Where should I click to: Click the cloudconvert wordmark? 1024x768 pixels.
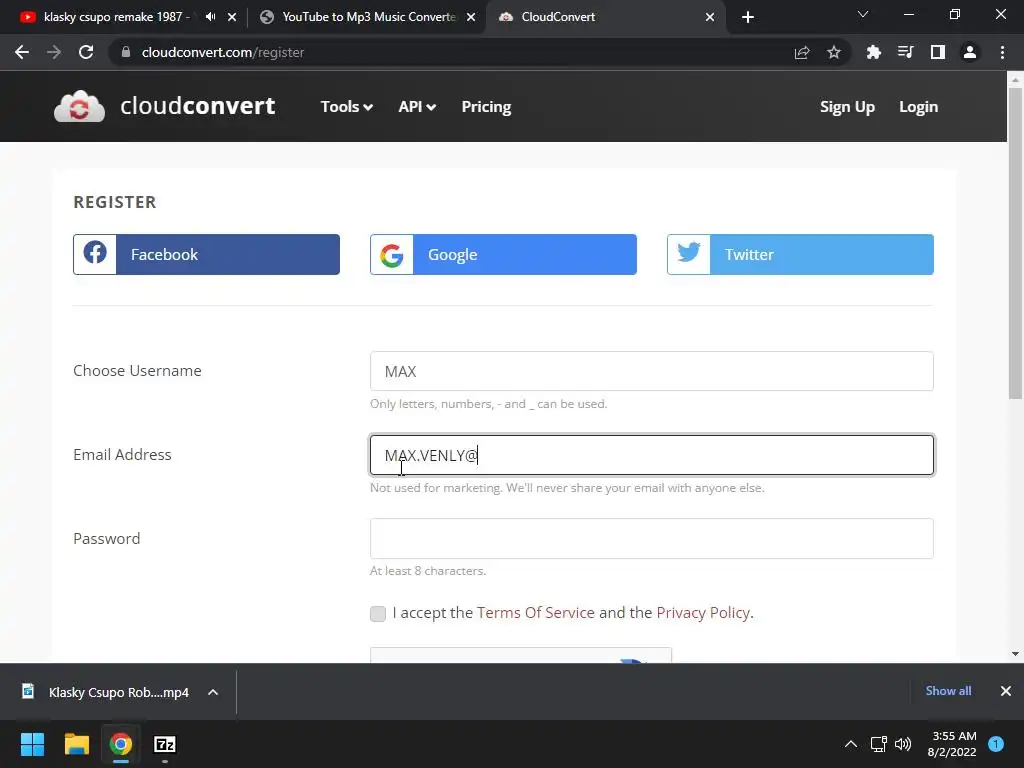point(197,106)
